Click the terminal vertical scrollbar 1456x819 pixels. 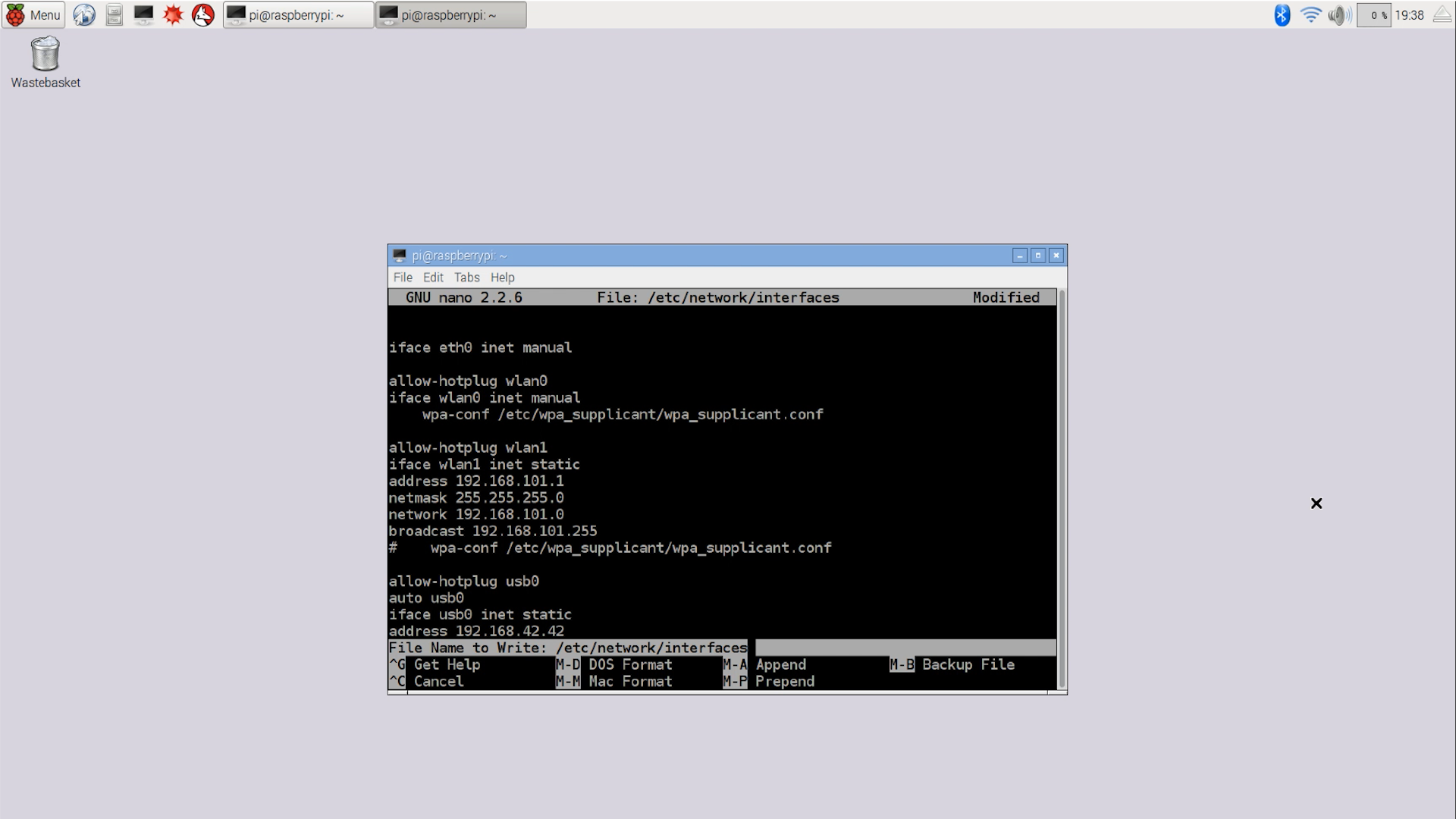[x=1062, y=489]
